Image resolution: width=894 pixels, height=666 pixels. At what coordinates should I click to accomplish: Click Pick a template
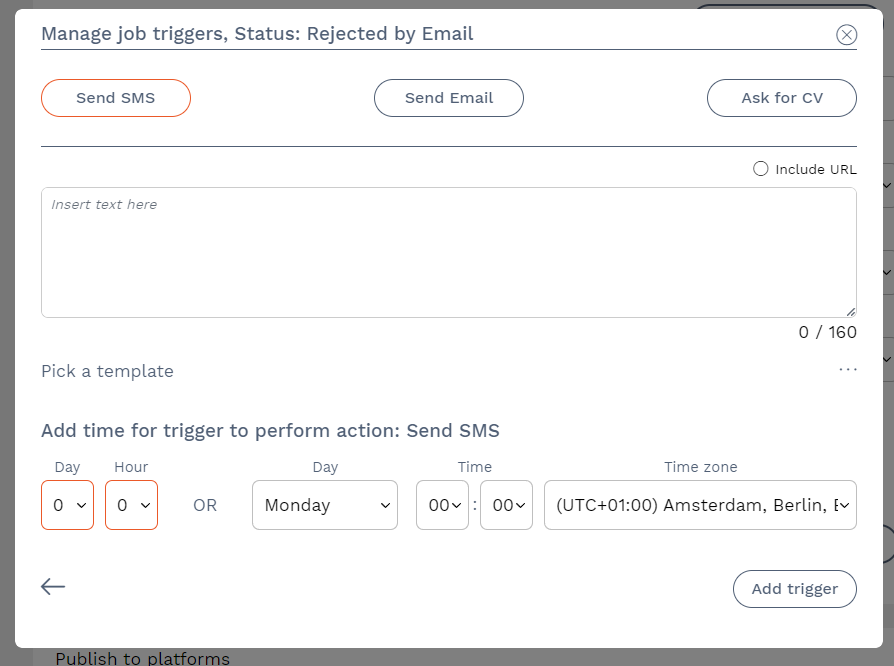coord(107,371)
